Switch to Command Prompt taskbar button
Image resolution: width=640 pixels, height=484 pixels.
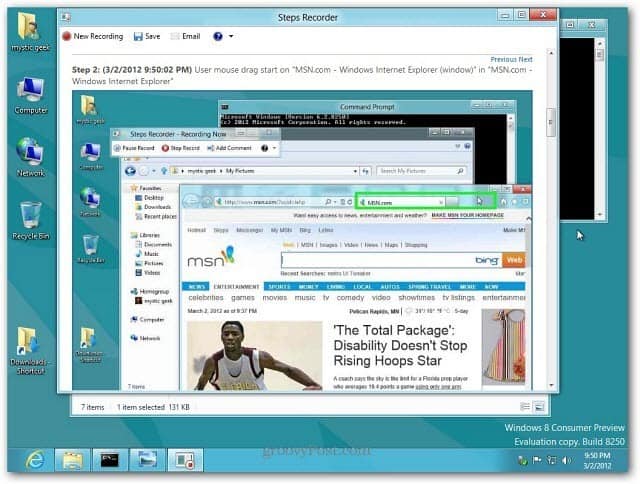pyautogui.click(x=109, y=460)
